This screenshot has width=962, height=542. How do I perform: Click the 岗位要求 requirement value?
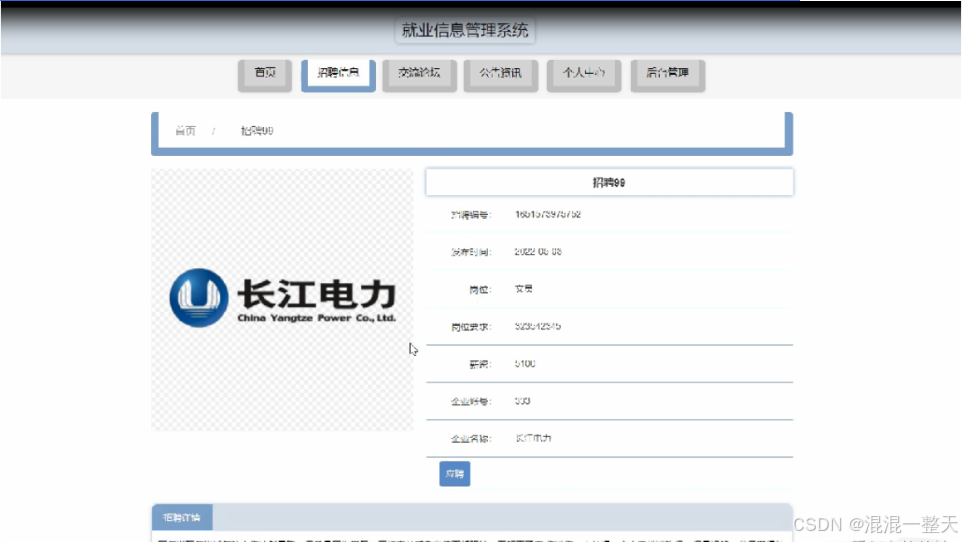537,326
